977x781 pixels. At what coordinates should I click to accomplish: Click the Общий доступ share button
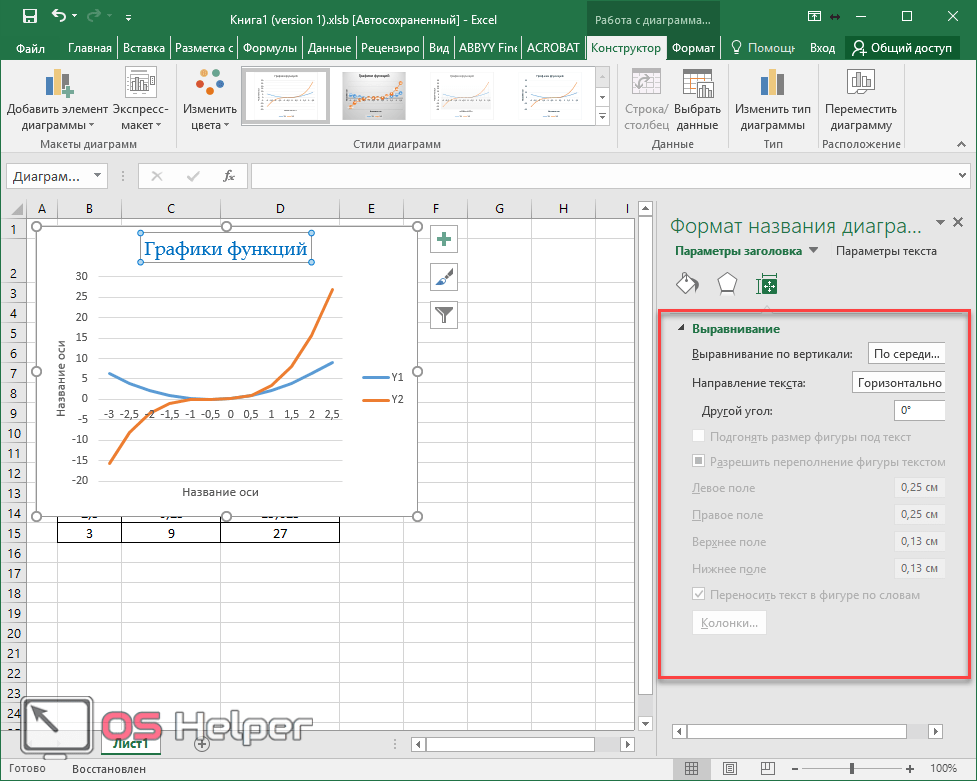[901, 48]
